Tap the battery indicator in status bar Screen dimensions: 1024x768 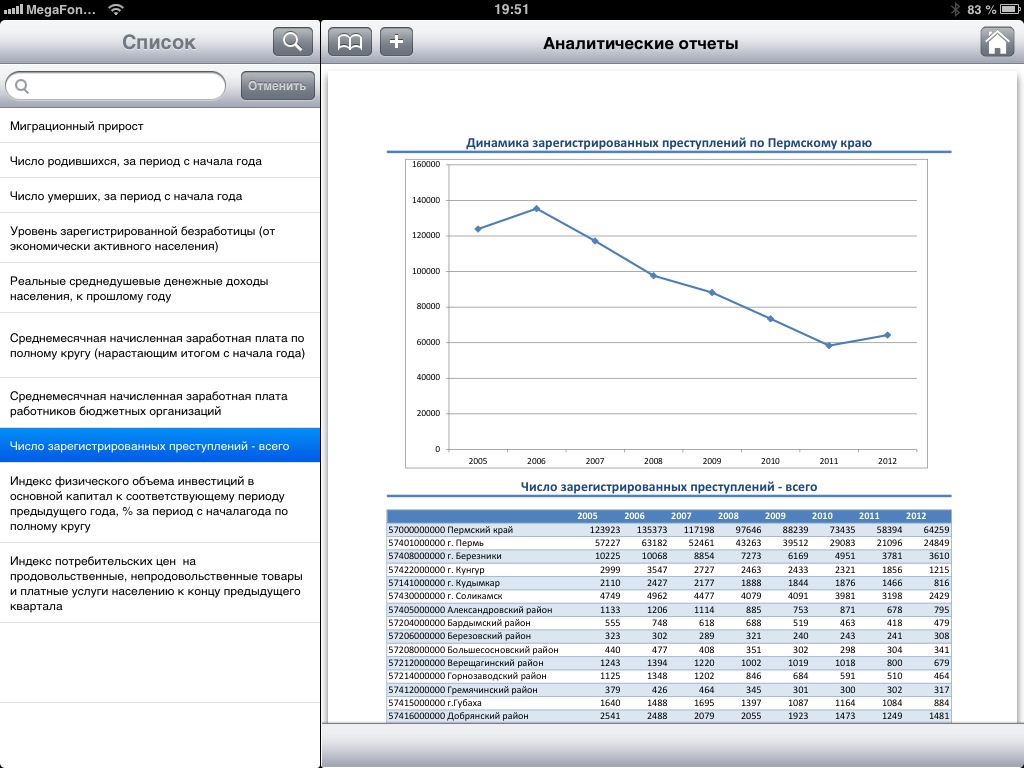tap(1007, 9)
